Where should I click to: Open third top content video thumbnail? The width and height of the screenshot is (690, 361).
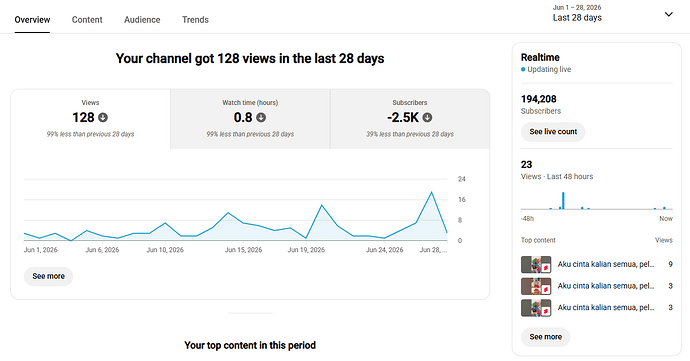pos(536,308)
